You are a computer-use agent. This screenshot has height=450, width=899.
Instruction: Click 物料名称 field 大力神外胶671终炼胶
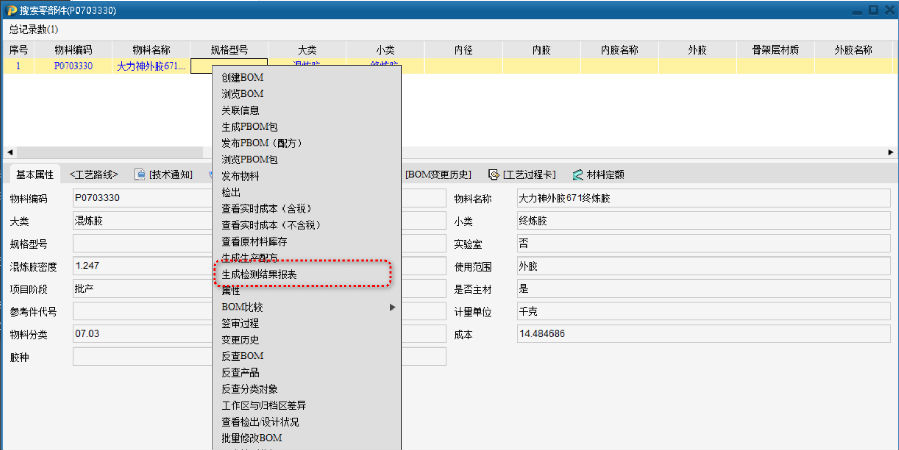[703, 198]
